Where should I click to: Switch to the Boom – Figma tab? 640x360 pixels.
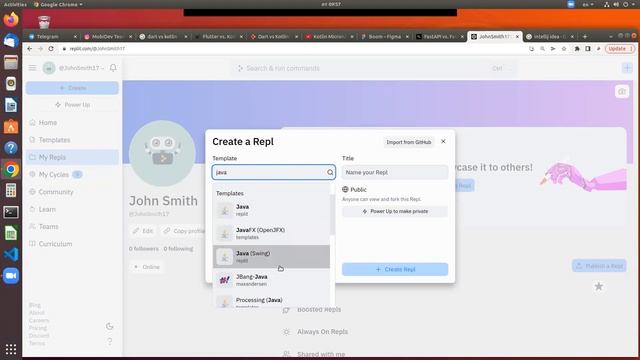(x=384, y=36)
